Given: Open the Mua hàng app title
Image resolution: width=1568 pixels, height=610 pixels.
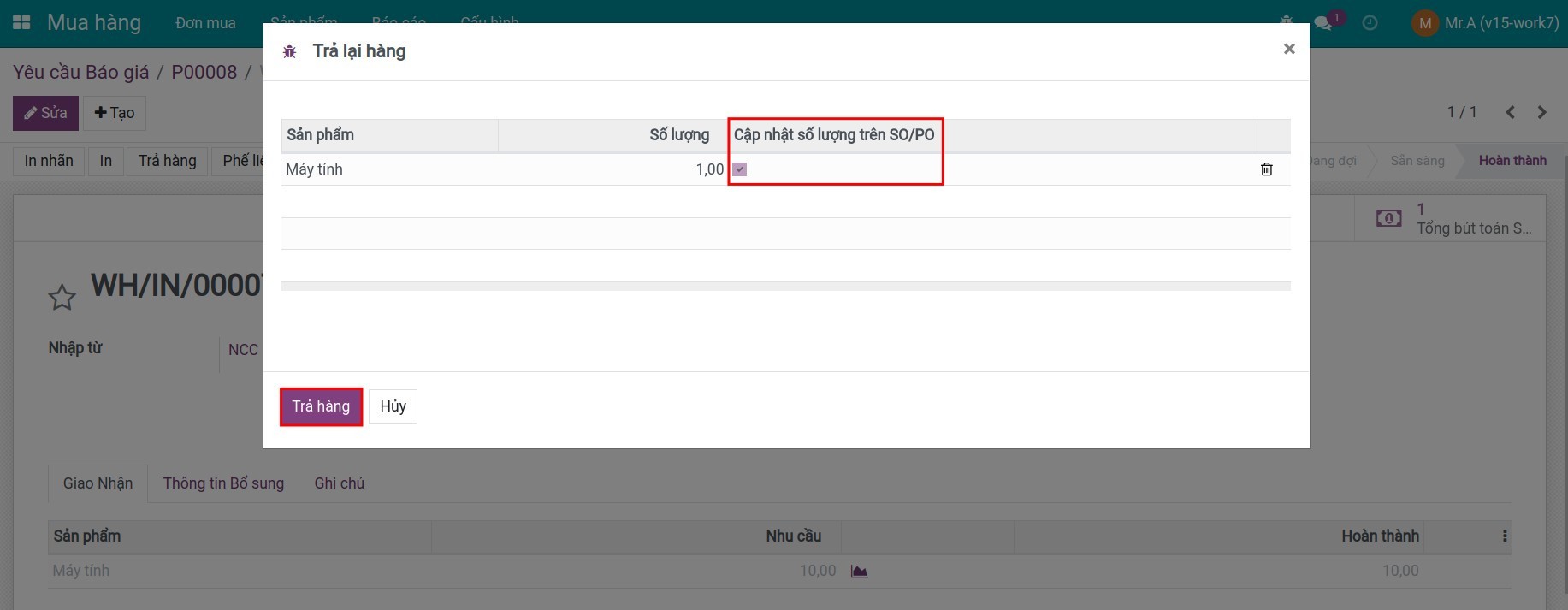Looking at the screenshot, I should tap(94, 23).
